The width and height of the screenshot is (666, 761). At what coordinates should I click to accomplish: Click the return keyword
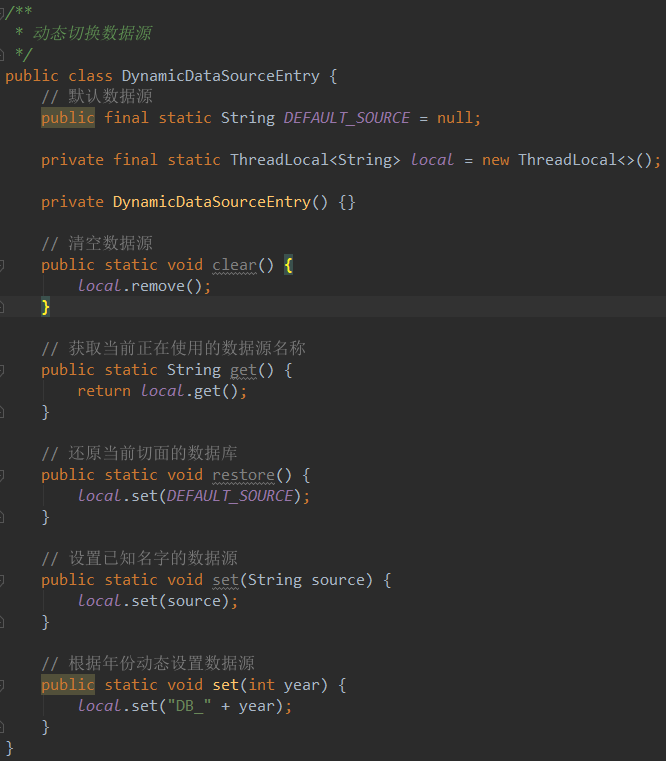(104, 391)
